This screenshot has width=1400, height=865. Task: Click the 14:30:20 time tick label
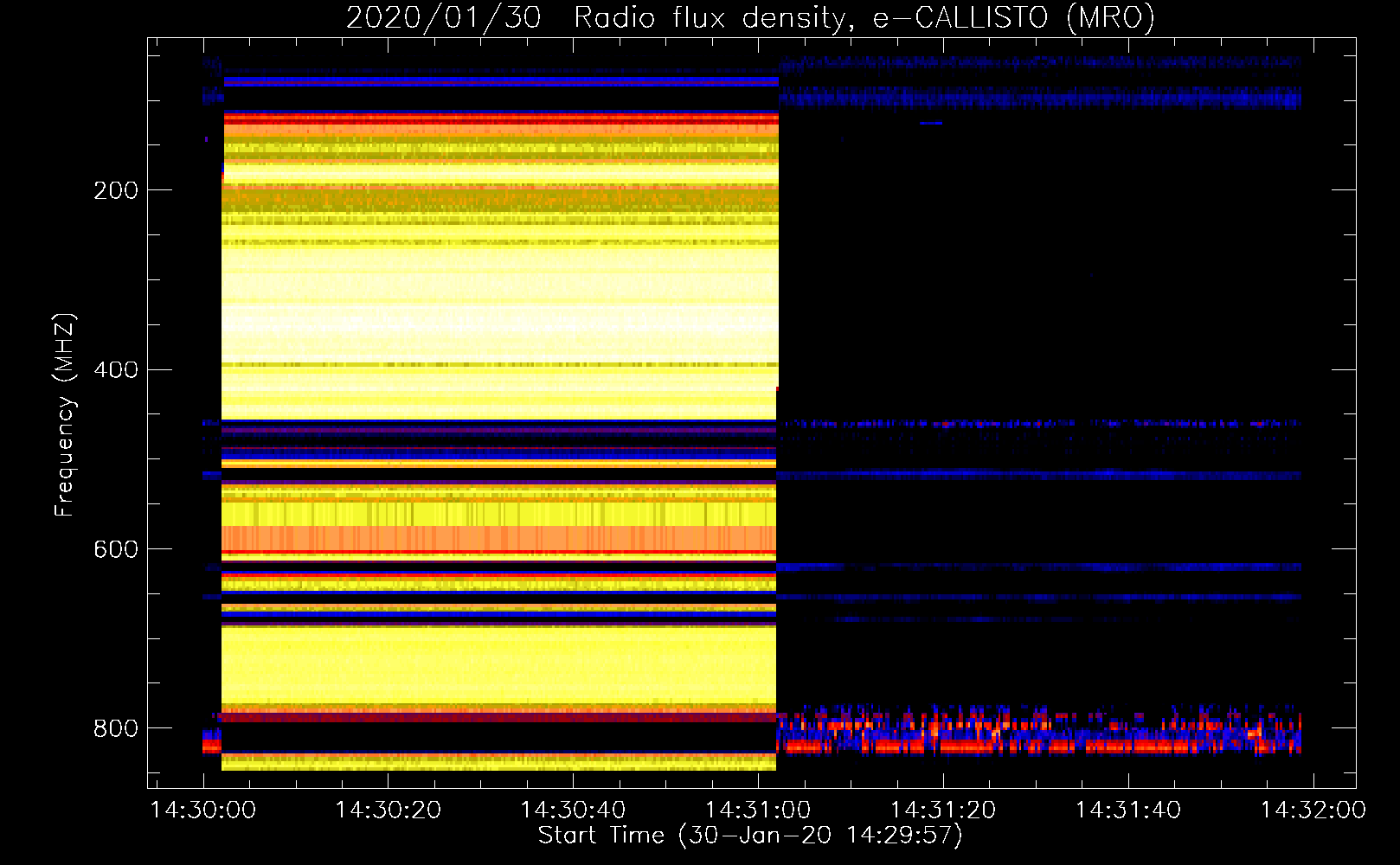tap(388, 811)
